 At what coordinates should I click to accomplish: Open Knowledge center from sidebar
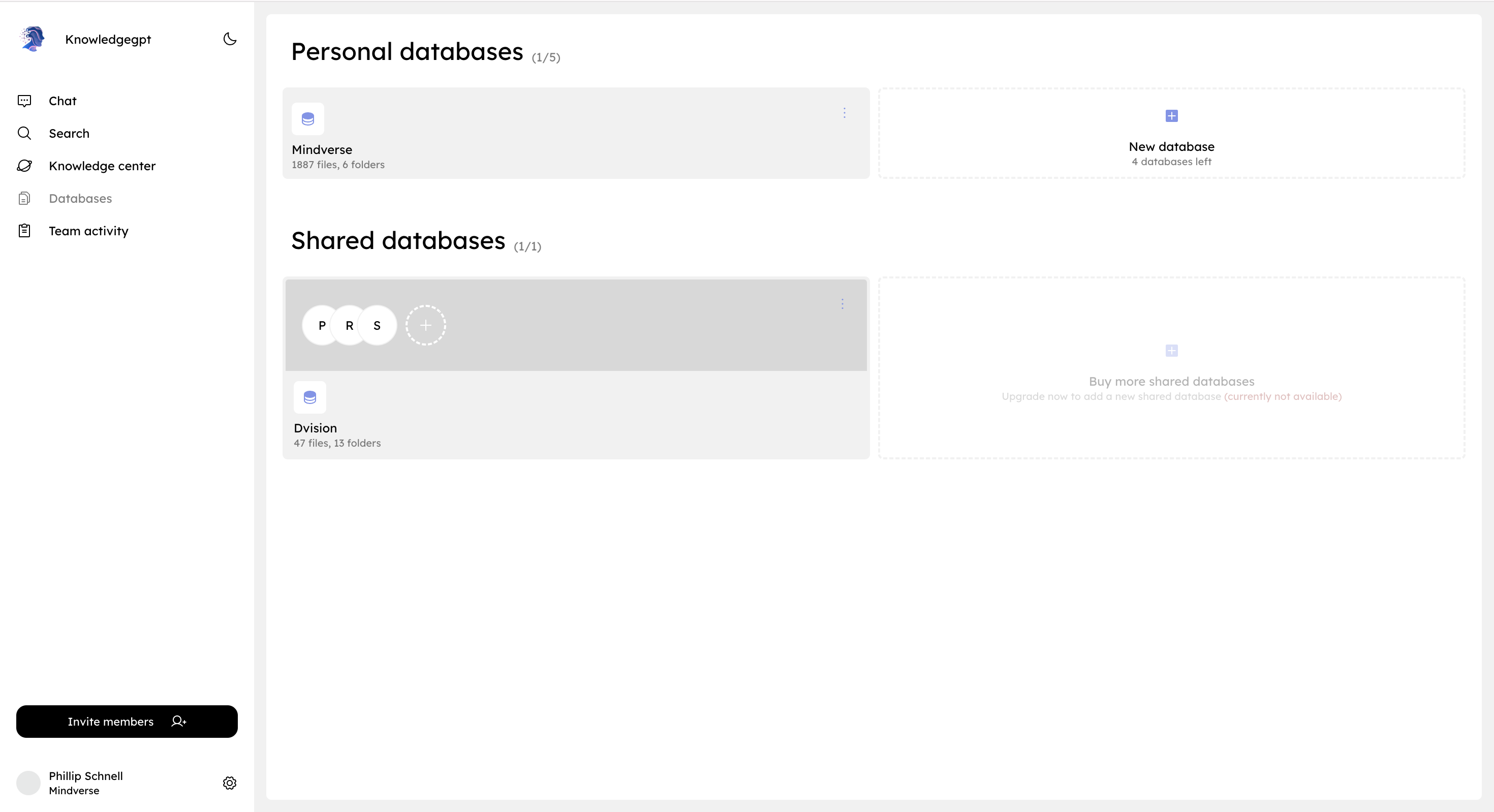[102, 166]
